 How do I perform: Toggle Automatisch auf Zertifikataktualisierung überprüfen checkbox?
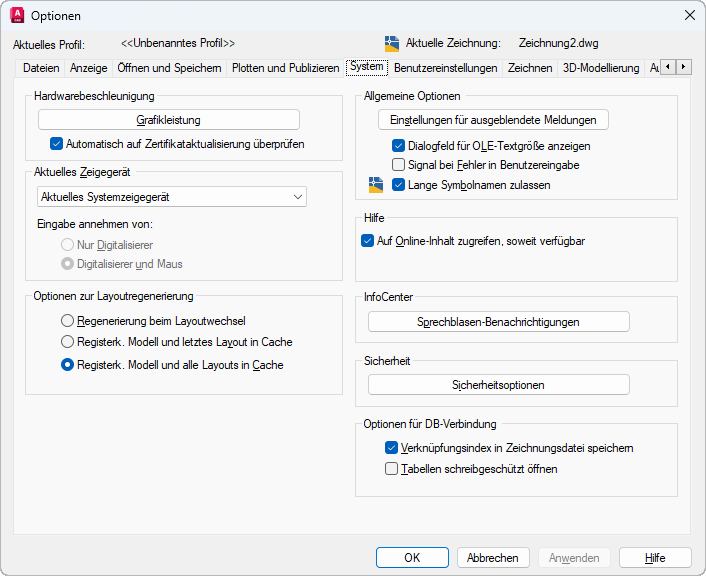(57, 144)
